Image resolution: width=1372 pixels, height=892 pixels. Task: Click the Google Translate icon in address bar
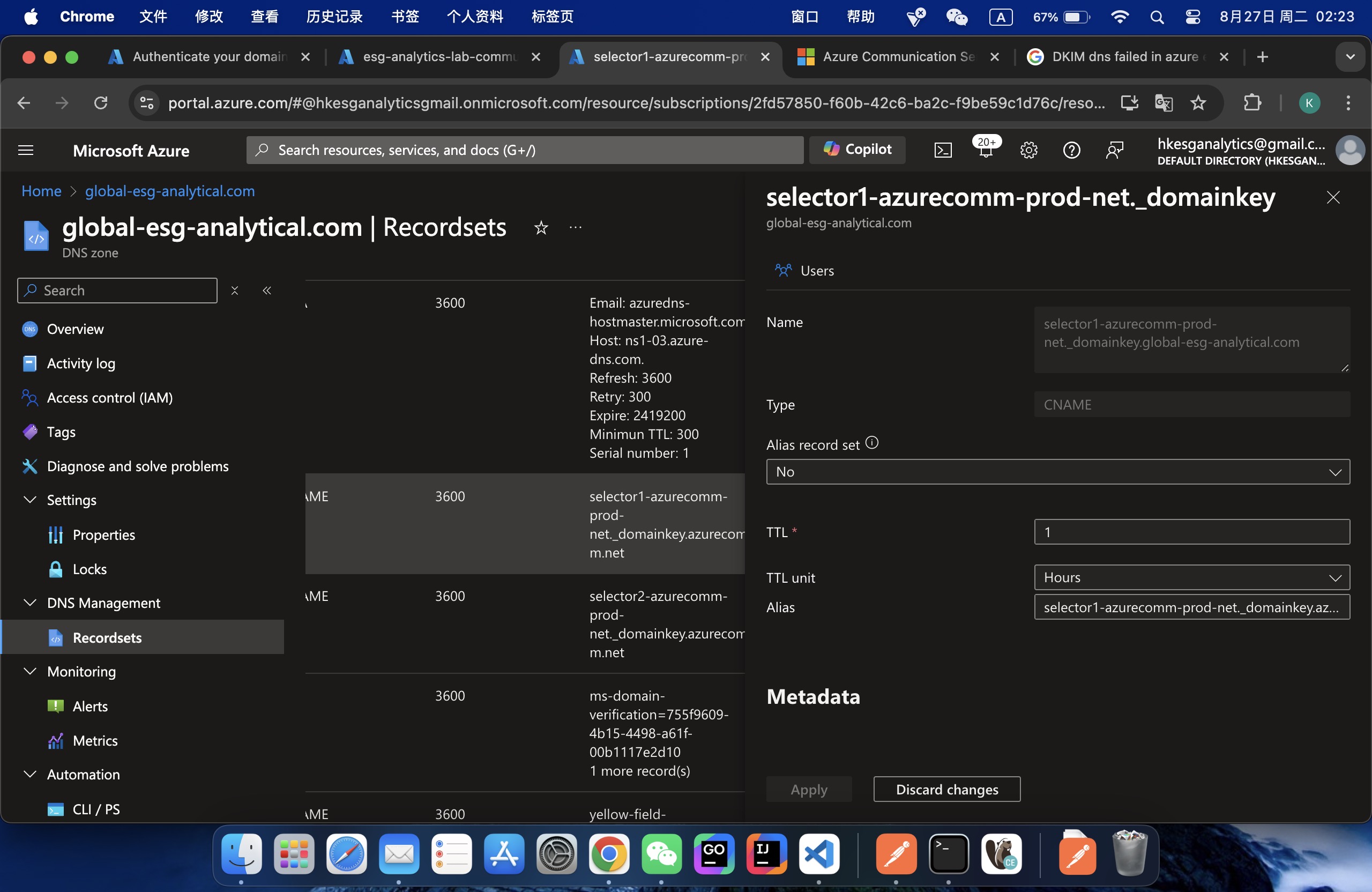(1164, 103)
